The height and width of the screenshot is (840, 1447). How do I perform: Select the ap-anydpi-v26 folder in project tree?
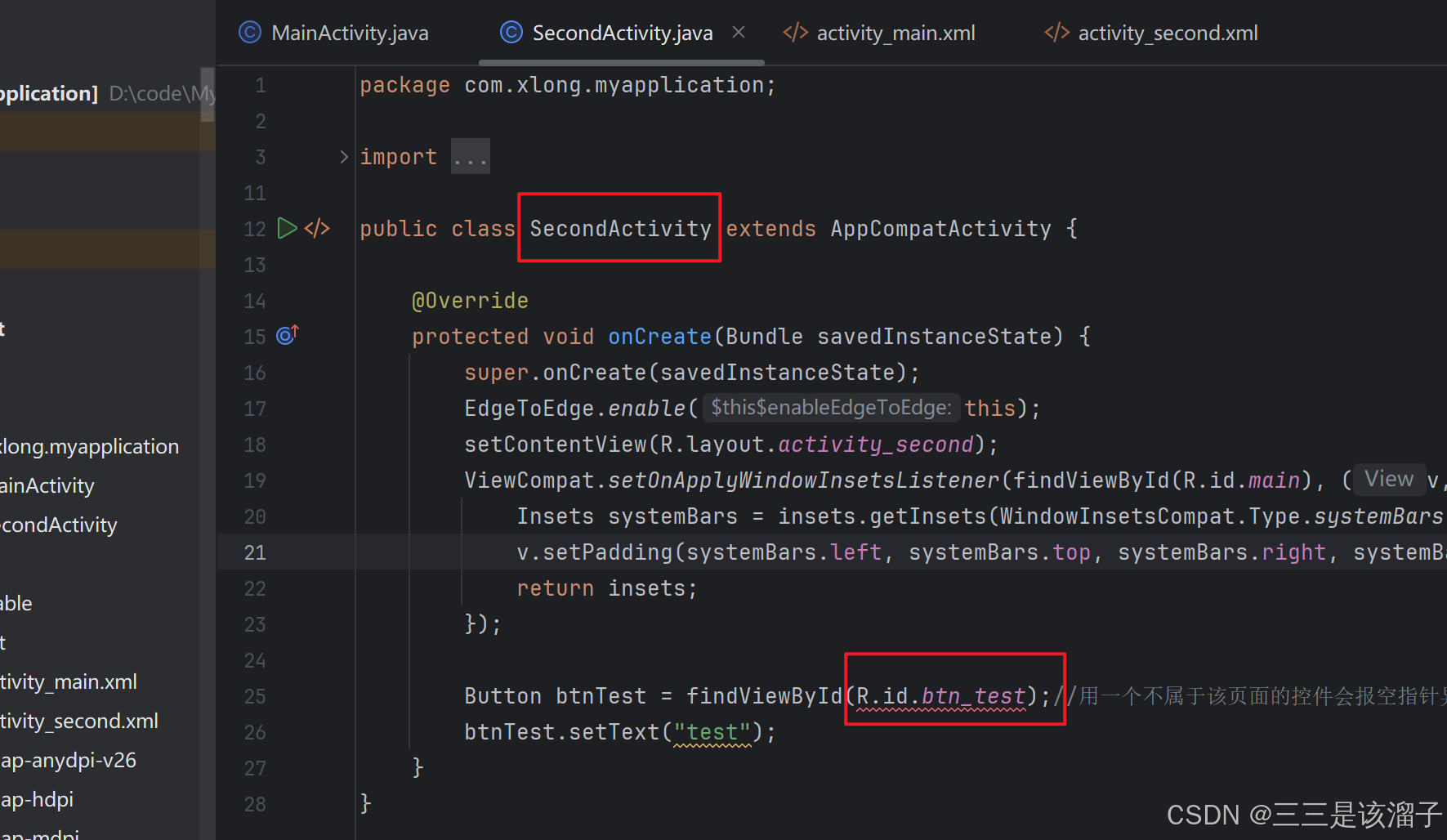coord(69,760)
